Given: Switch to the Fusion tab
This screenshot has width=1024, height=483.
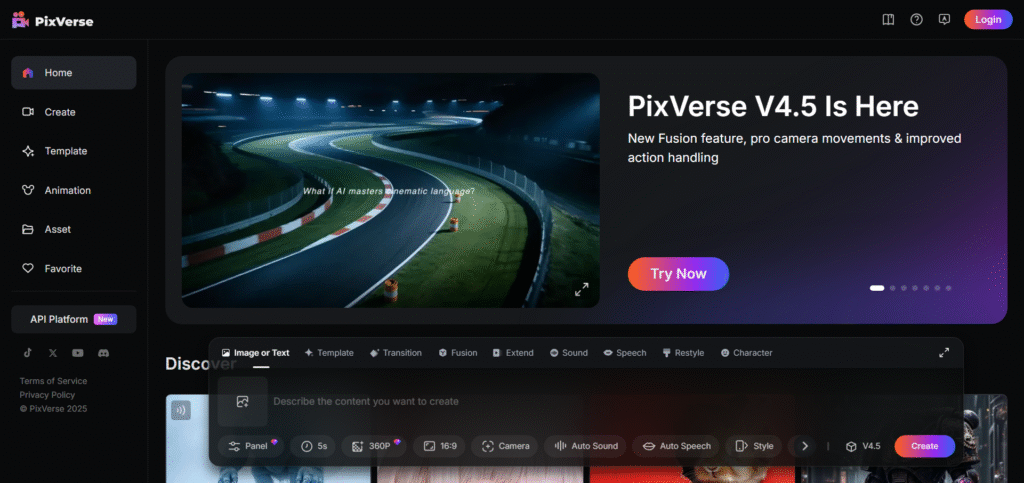Looking at the screenshot, I should (x=458, y=352).
